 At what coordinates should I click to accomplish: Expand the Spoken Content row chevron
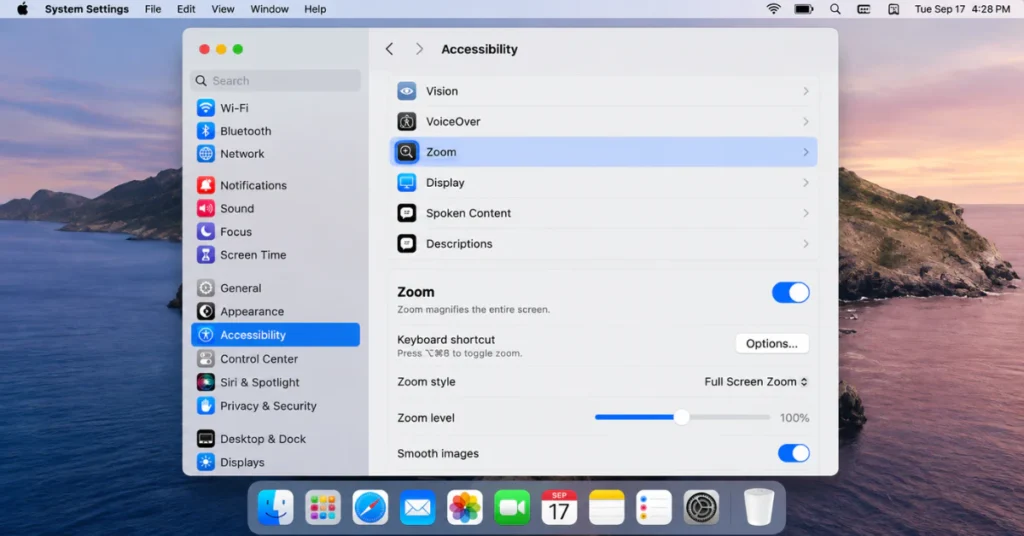click(x=806, y=213)
